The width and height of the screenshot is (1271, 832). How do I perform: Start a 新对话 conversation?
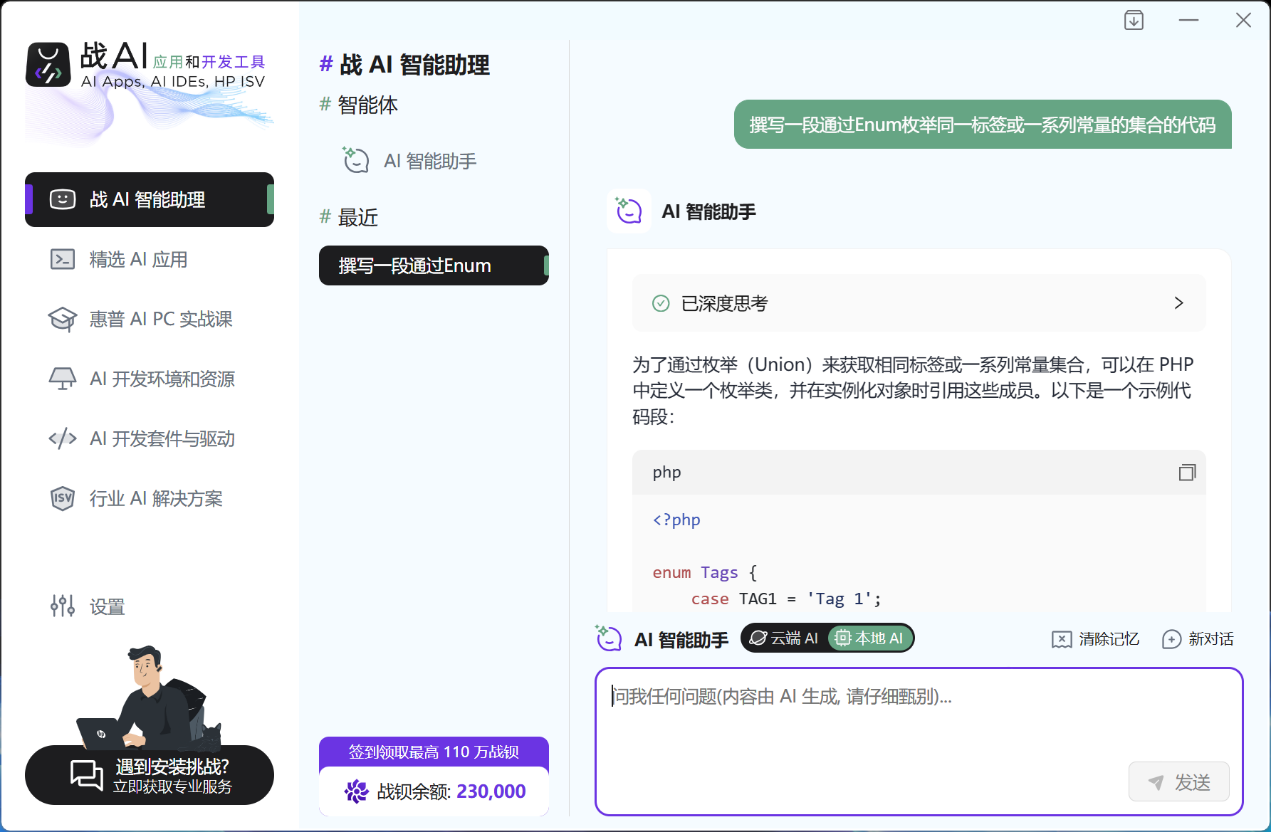coord(1198,638)
